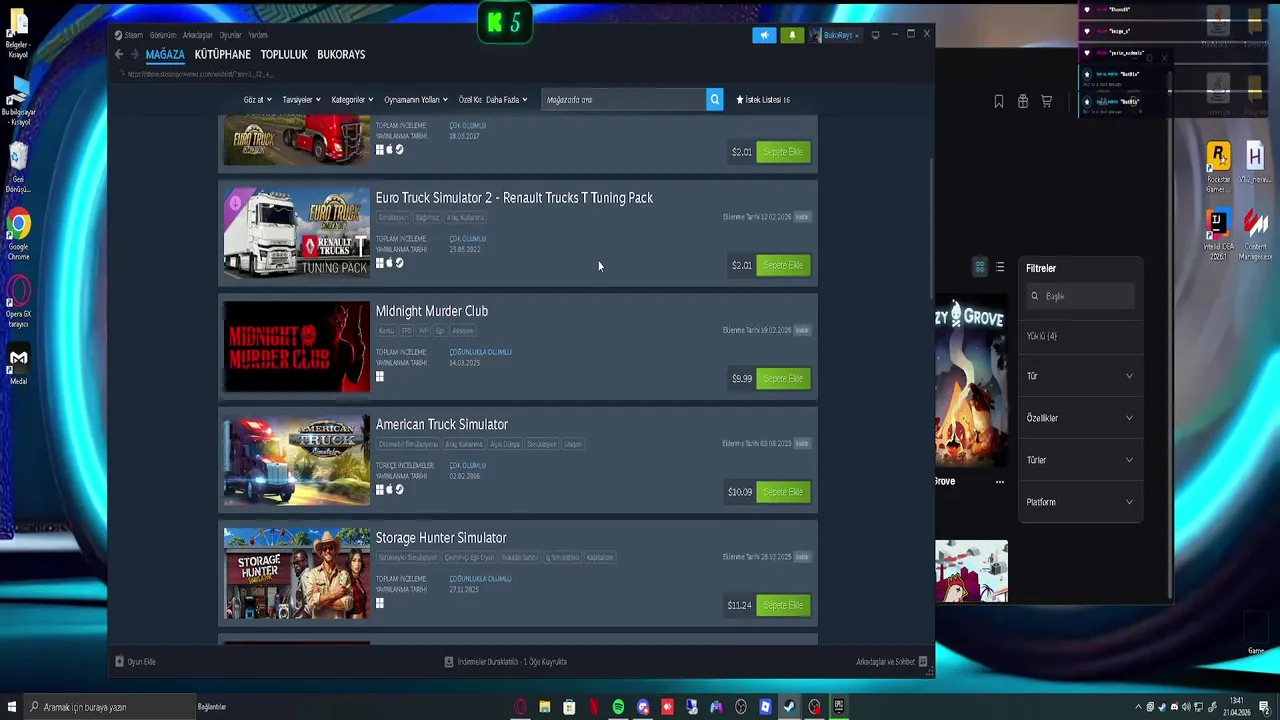1280x720 pixels.
Task: Expand the Daha Fazla dropdown
Action: [x=506, y=100]
